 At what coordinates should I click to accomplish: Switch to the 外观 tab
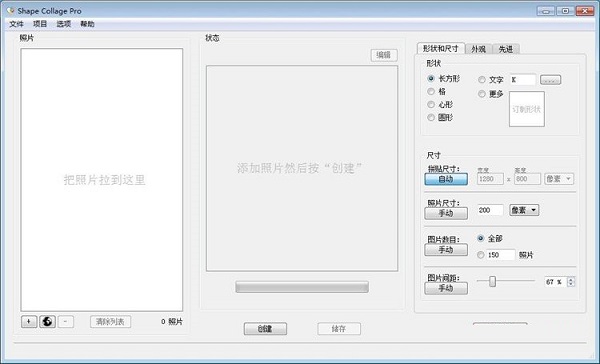pos(478,49)
